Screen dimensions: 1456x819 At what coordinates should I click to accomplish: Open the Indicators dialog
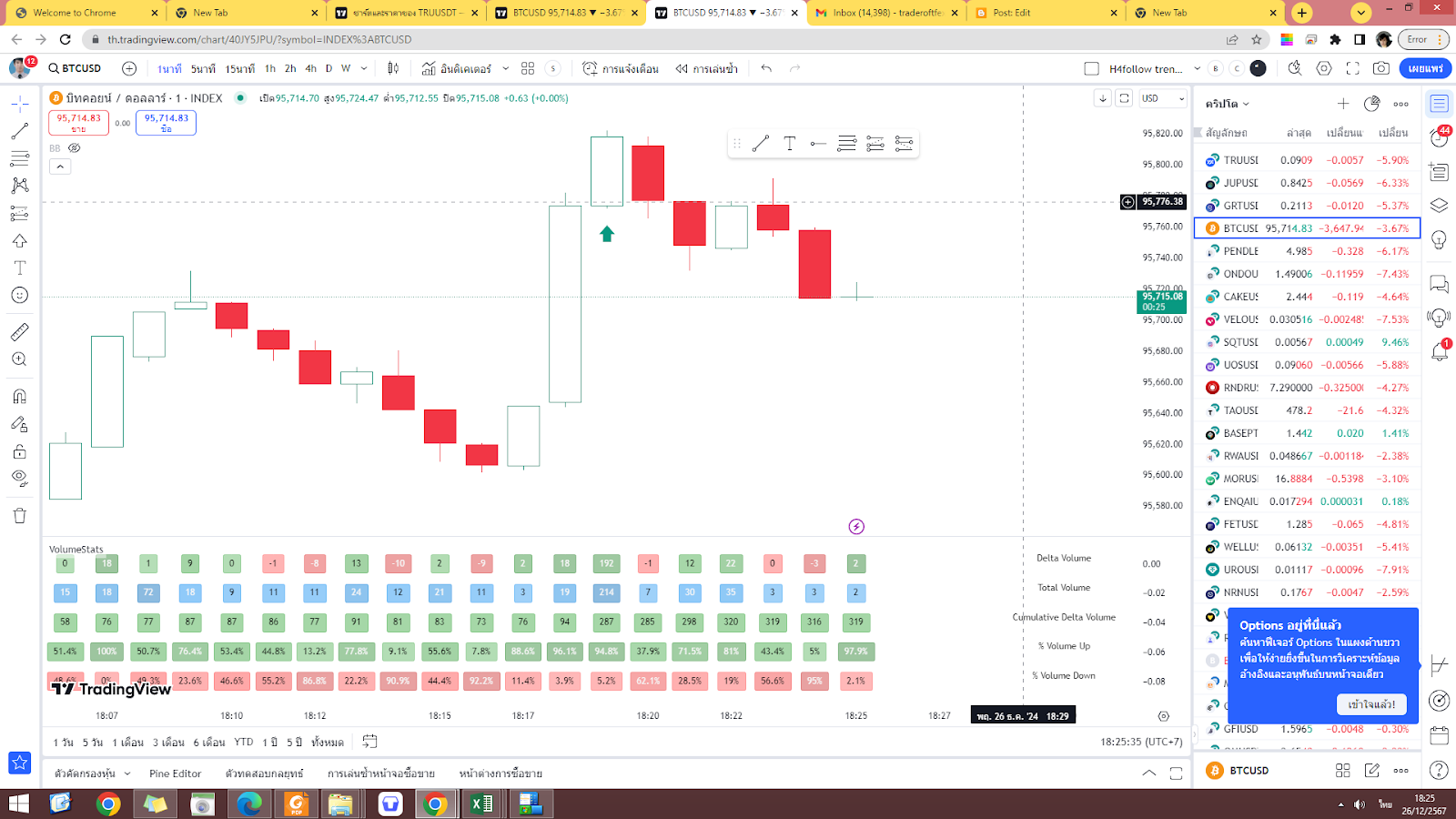[456, 68]
